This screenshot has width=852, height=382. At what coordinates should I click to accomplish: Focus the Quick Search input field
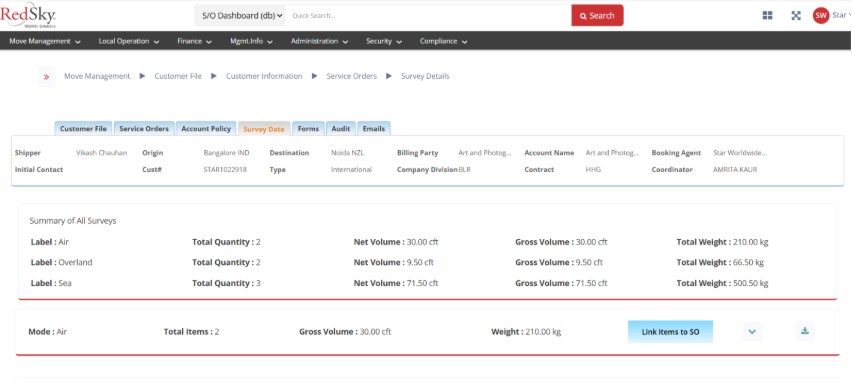[x=428, y=16]
